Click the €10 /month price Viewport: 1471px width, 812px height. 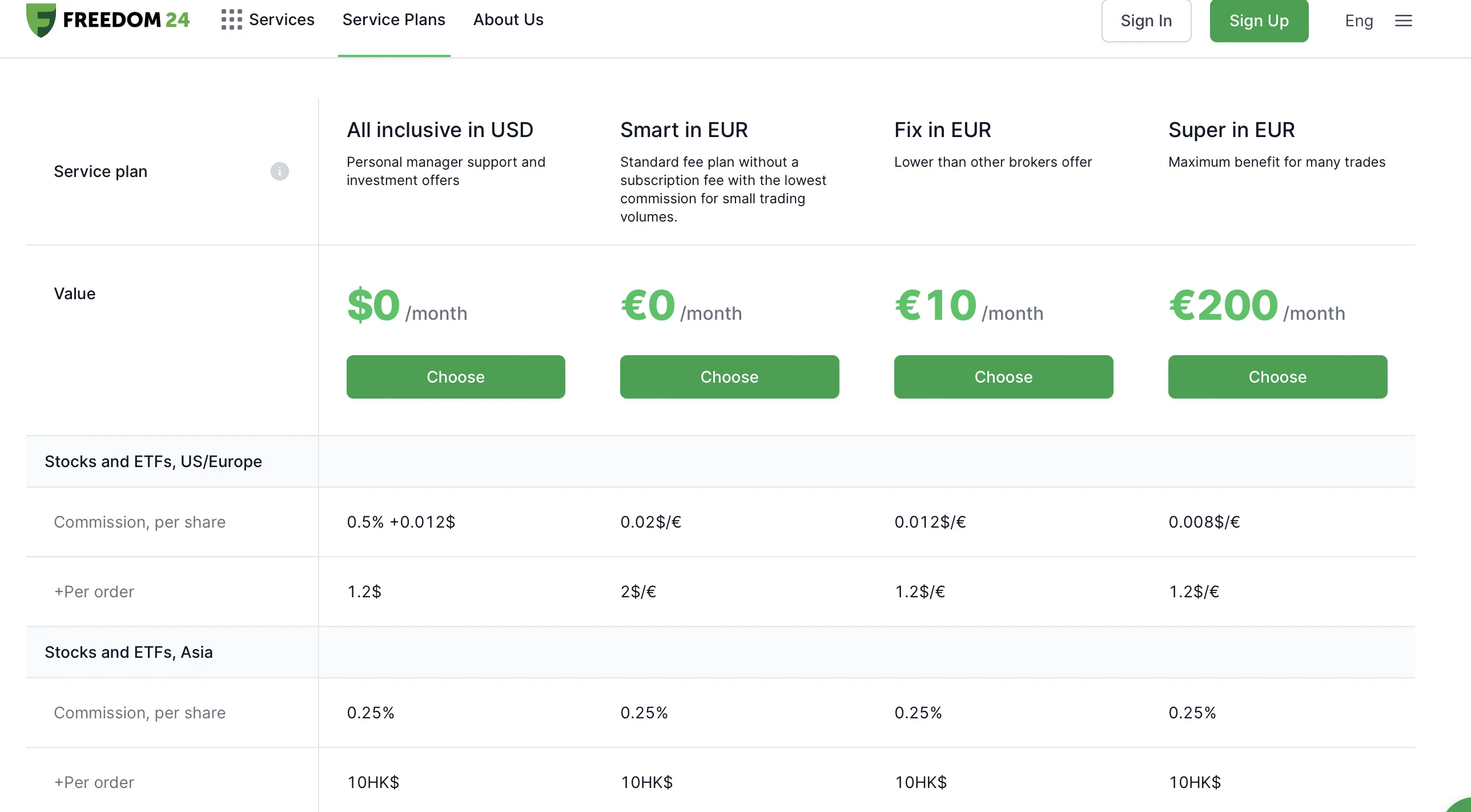click(x=969, y=305)
